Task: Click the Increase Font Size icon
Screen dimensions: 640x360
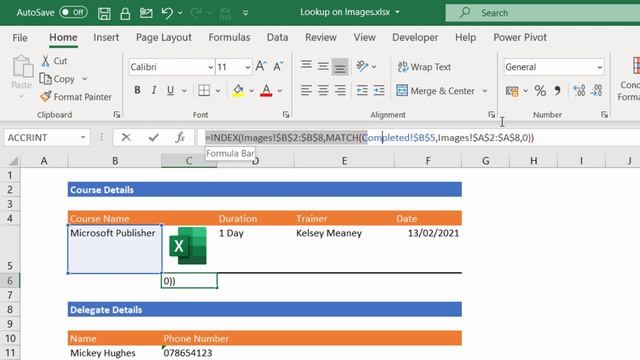Action: (261, 66)
